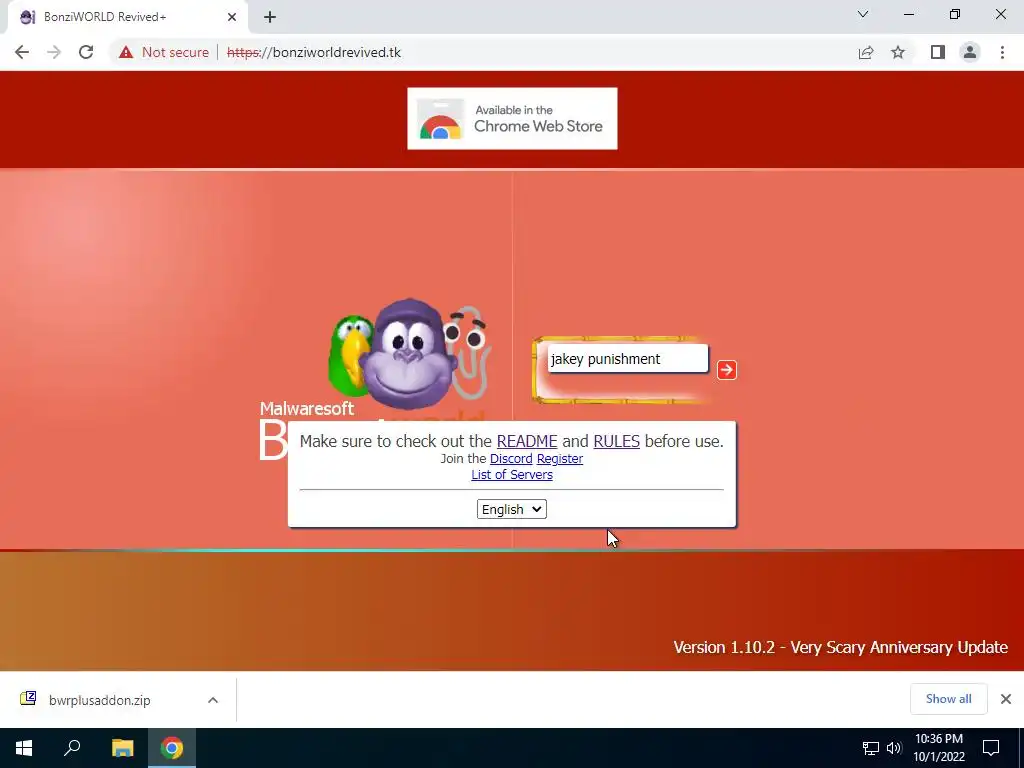
Task: Open the List of Servers link
Action: [x=512, y=475]
